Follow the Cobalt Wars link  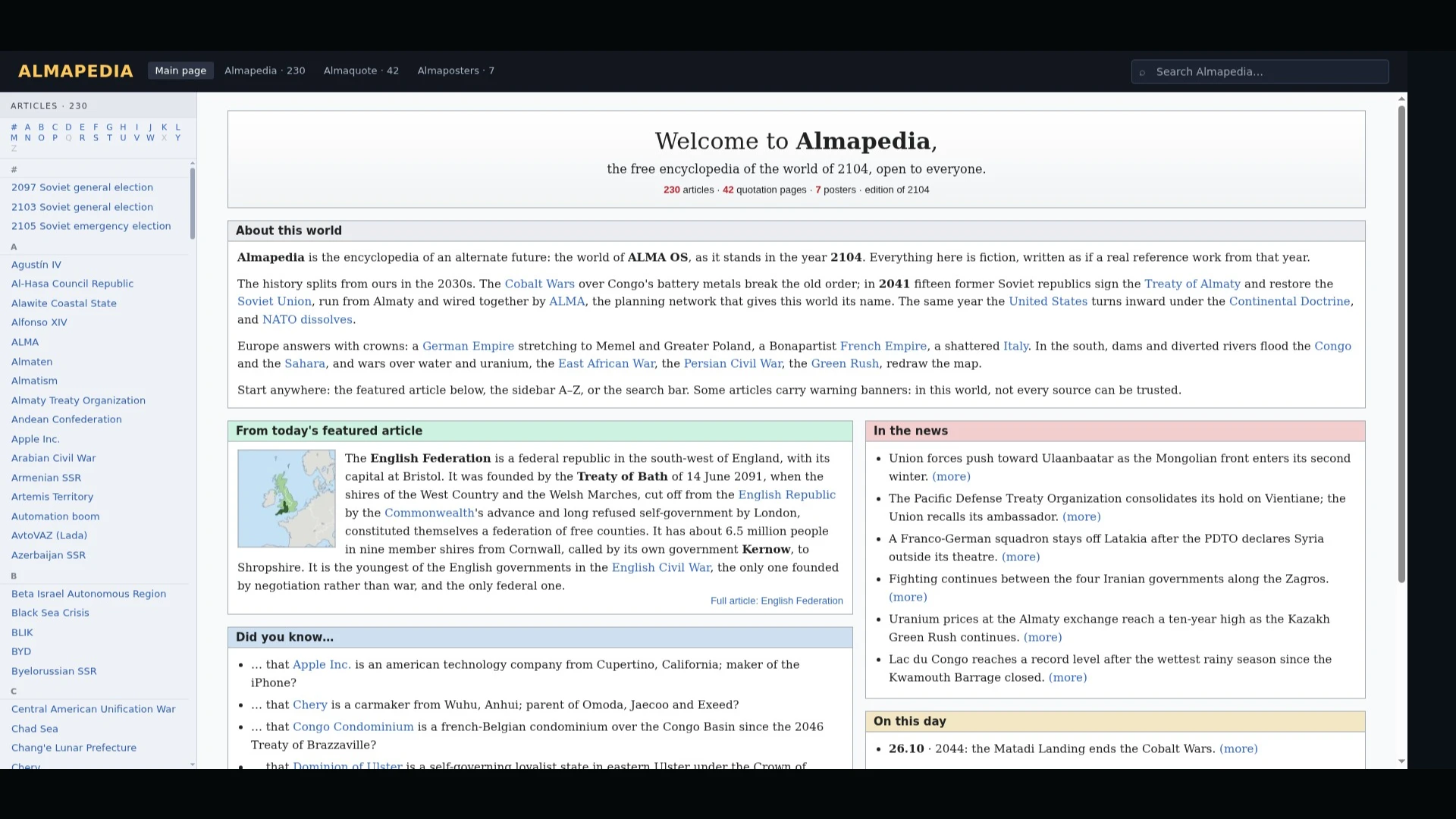coord(540,284)
